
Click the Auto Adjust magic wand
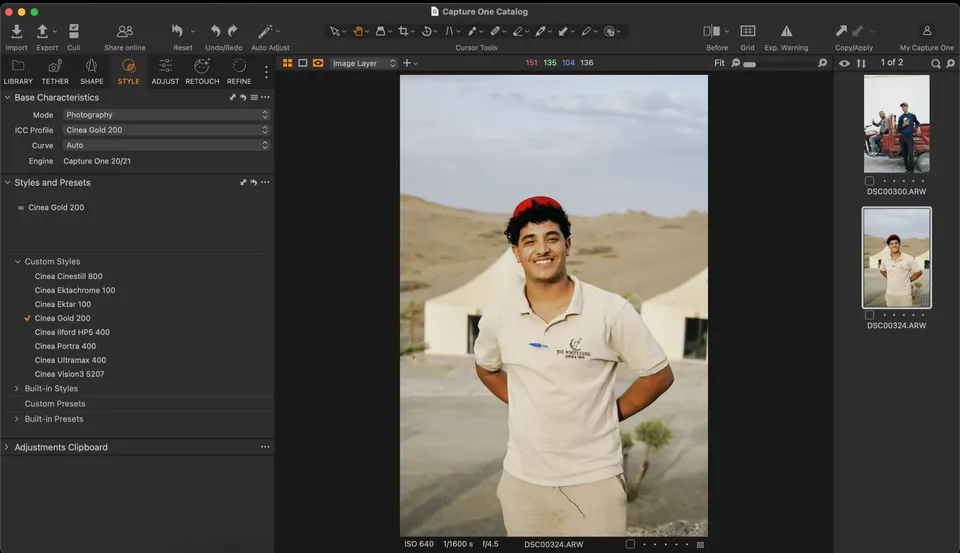[265, 31]
